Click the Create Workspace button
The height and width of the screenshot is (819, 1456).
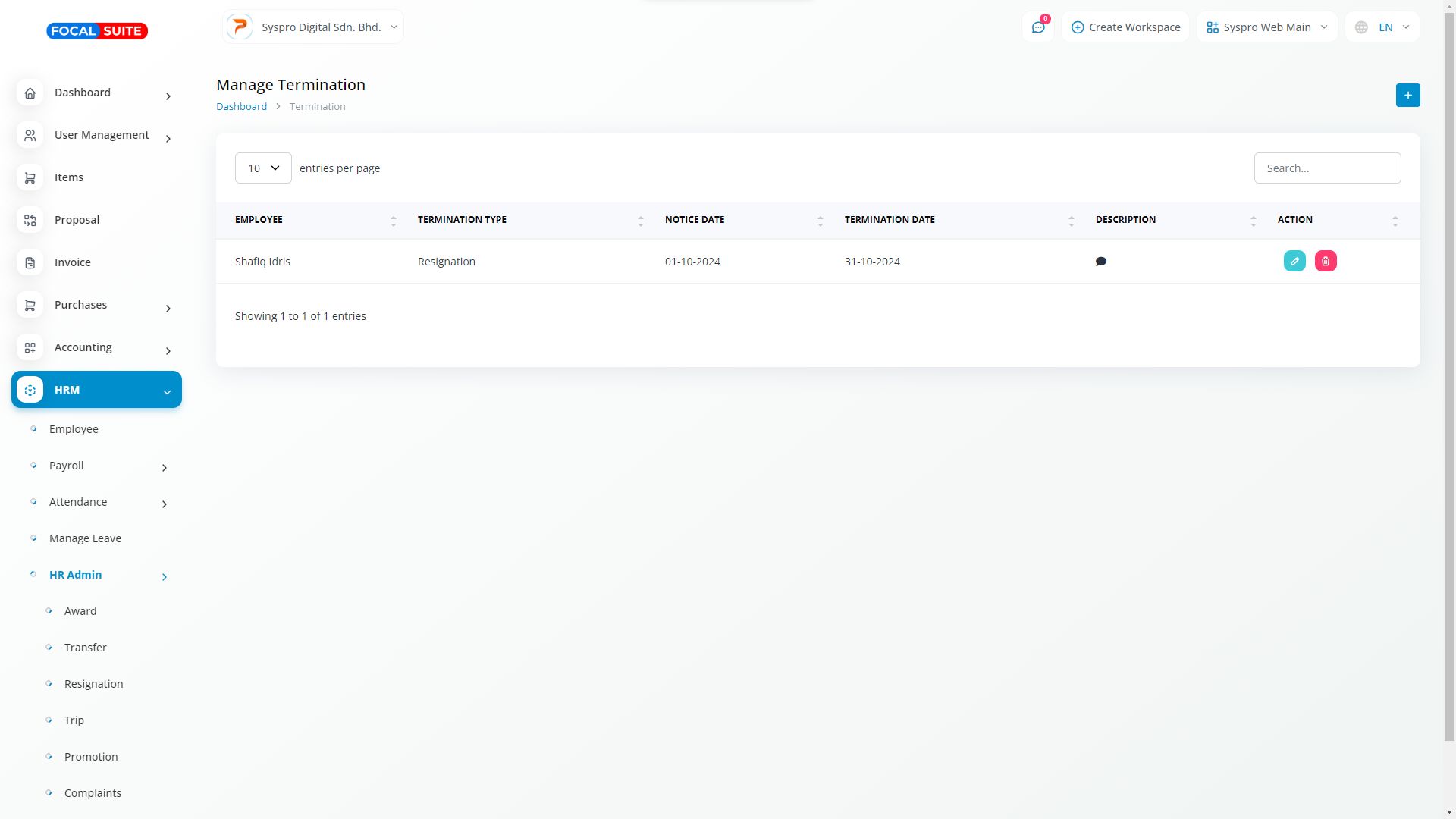(1125, 27)
